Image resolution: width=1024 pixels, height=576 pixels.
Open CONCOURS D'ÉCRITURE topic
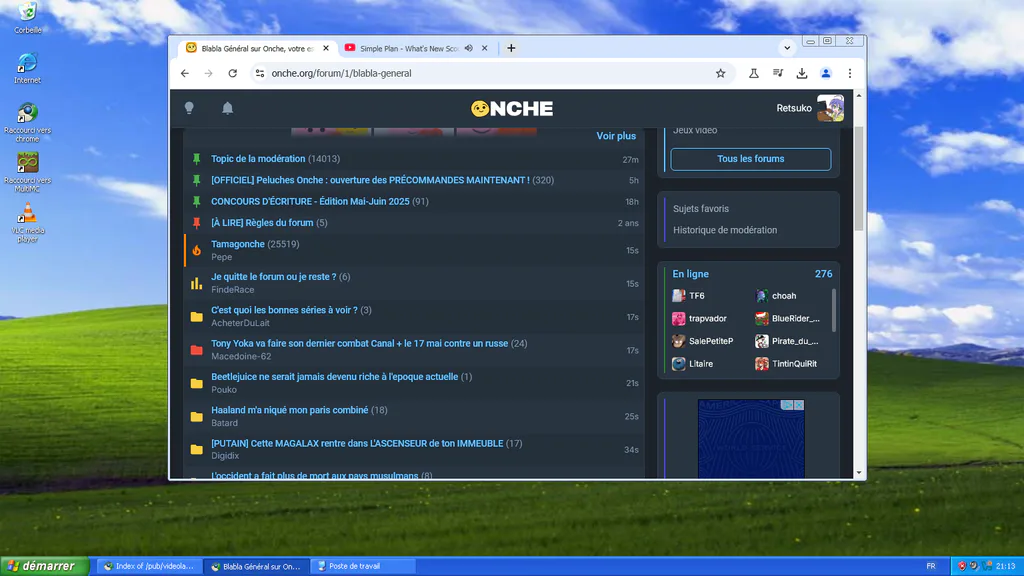(x=310, y=201)
